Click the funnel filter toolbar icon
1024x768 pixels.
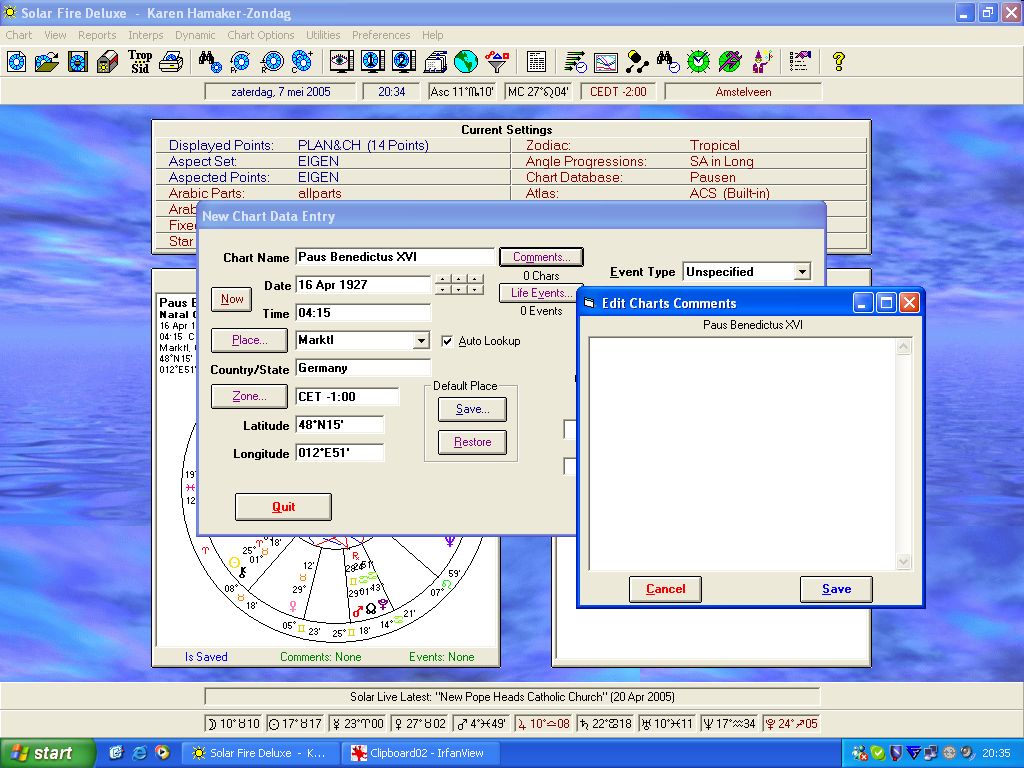click(497, 62)
